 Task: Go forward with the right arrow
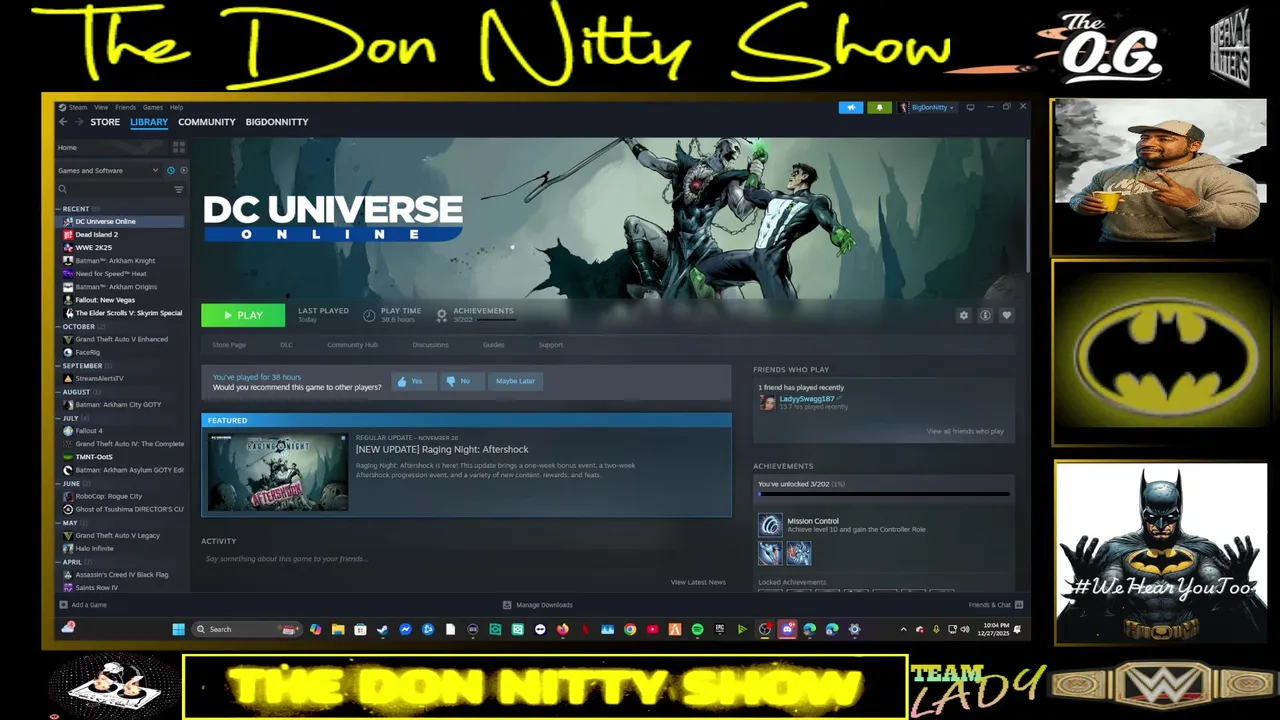click(79, 122)
